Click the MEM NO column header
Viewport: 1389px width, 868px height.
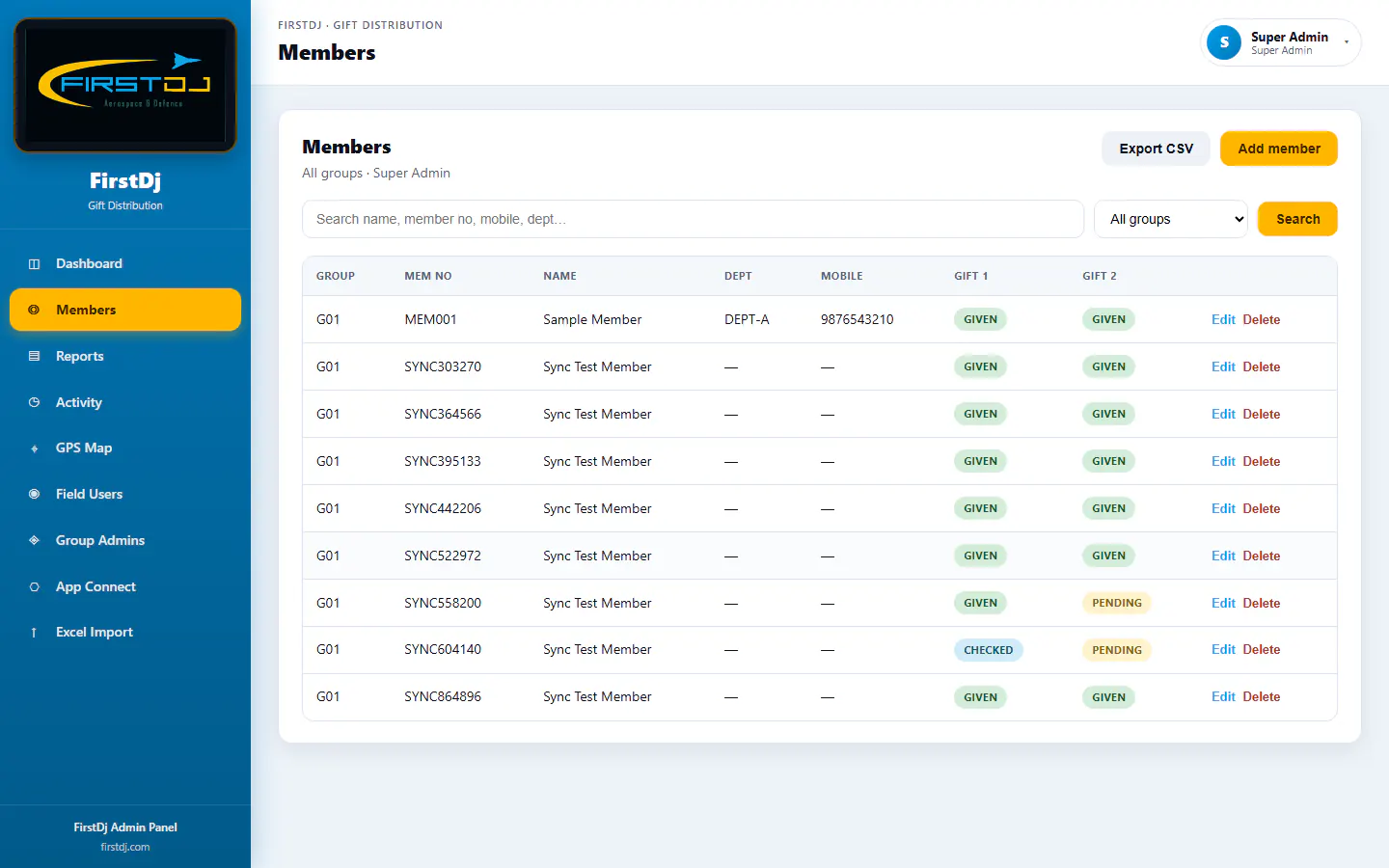[428, 276]
